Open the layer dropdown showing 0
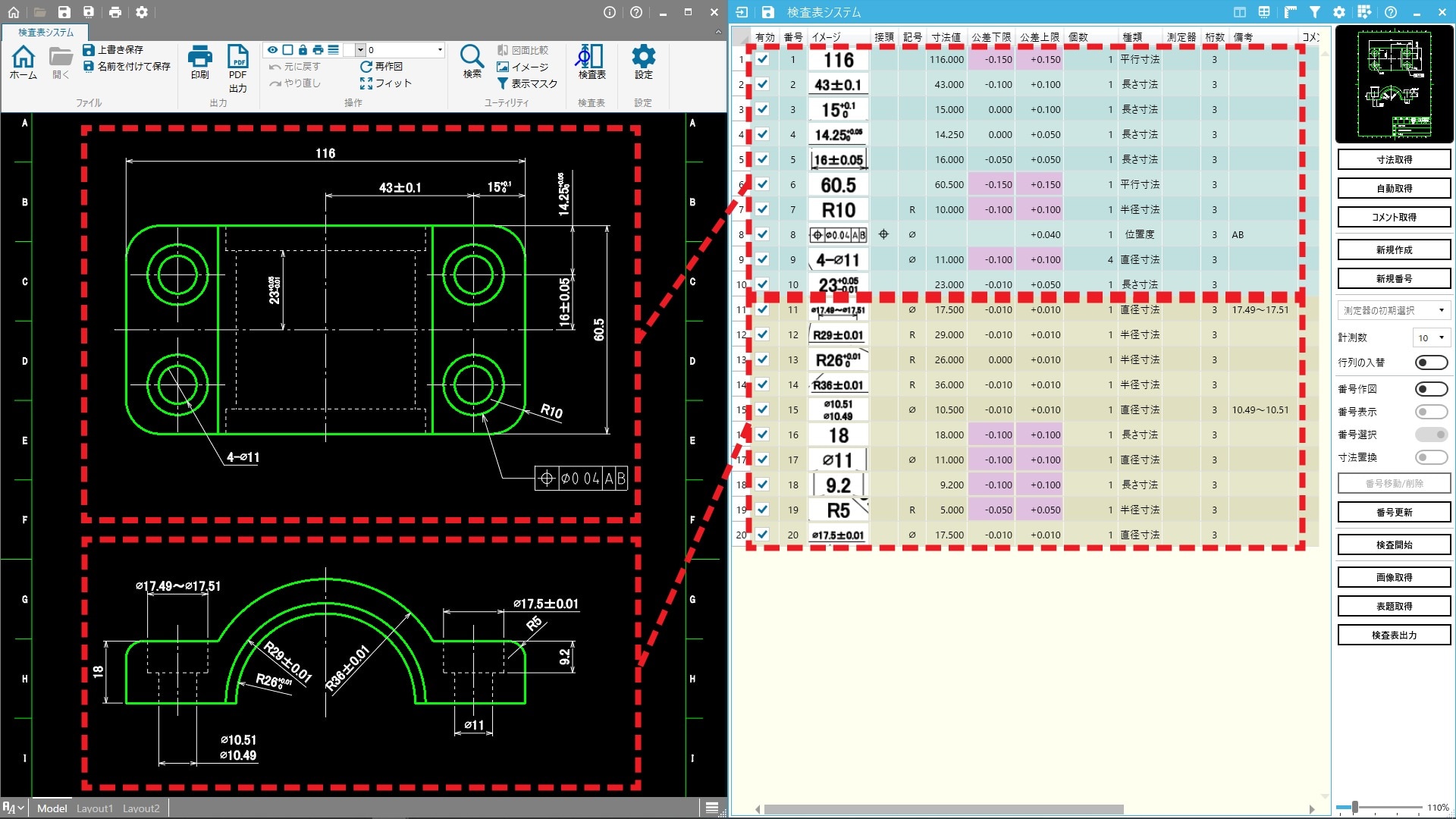This screenshot has height=819, width=1456. click(x=439, y=50)
